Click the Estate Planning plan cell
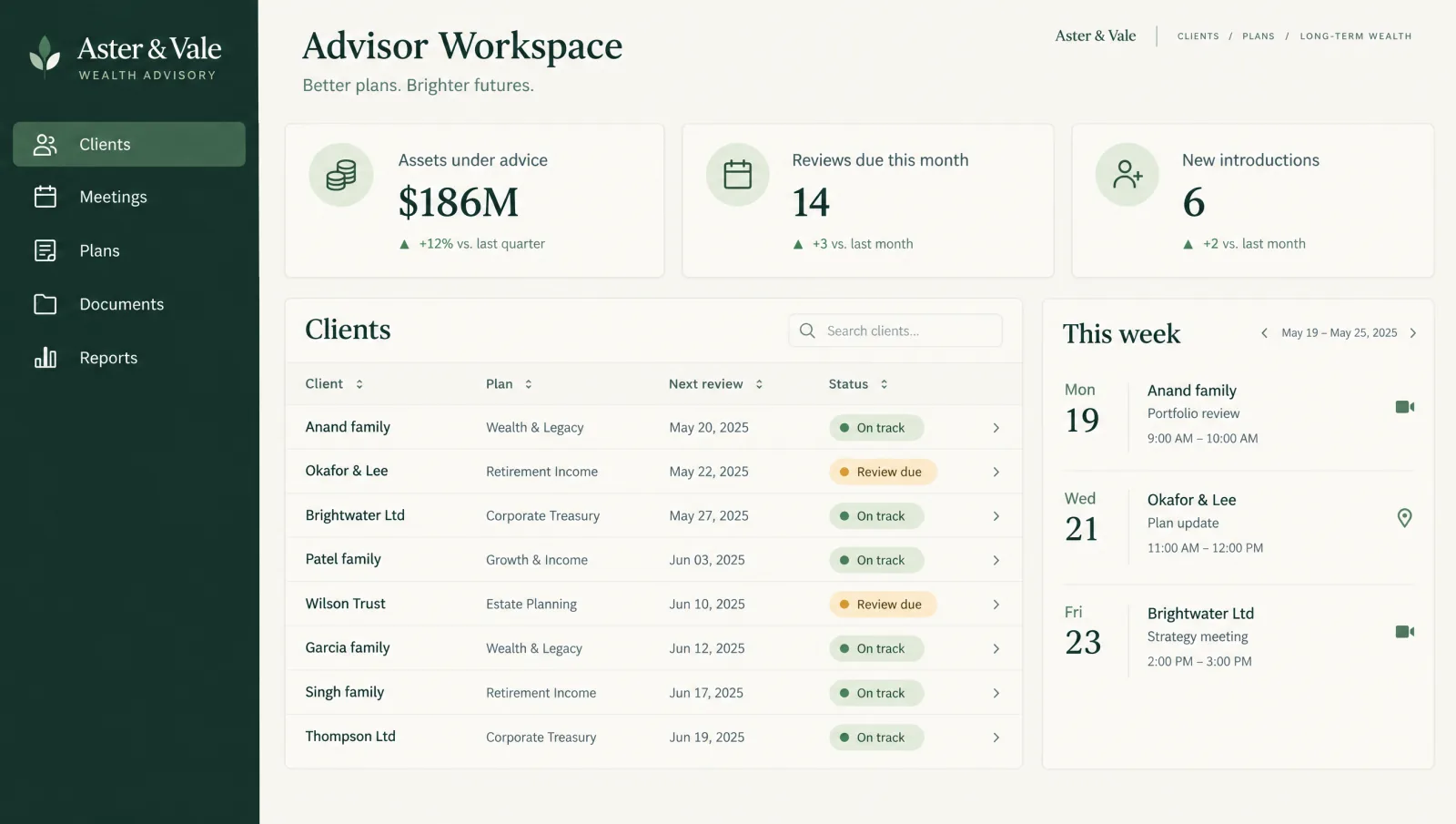This screenshot has width=1456, height=824. tap(531, 604)
